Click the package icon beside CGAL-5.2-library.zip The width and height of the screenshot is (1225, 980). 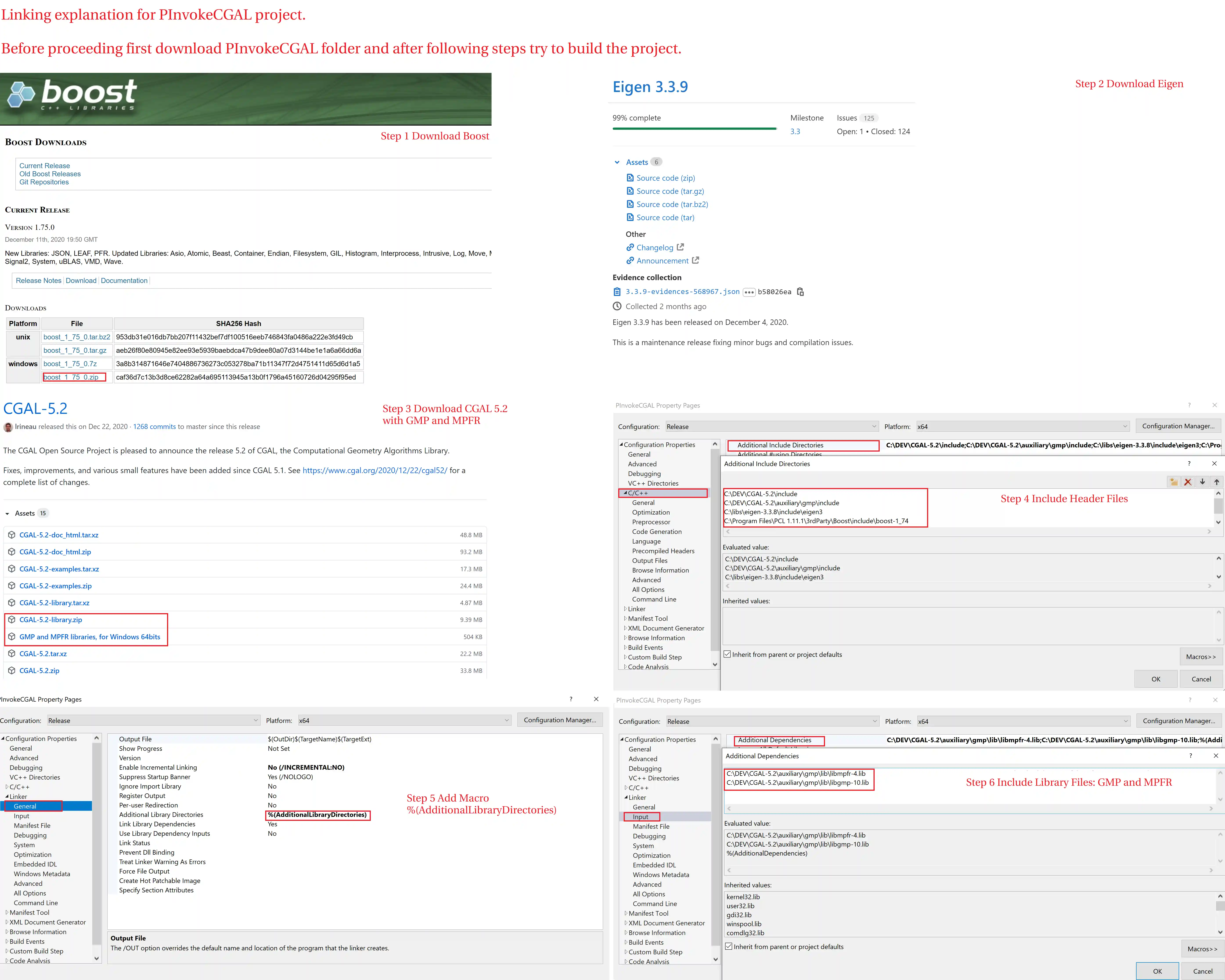11,620
